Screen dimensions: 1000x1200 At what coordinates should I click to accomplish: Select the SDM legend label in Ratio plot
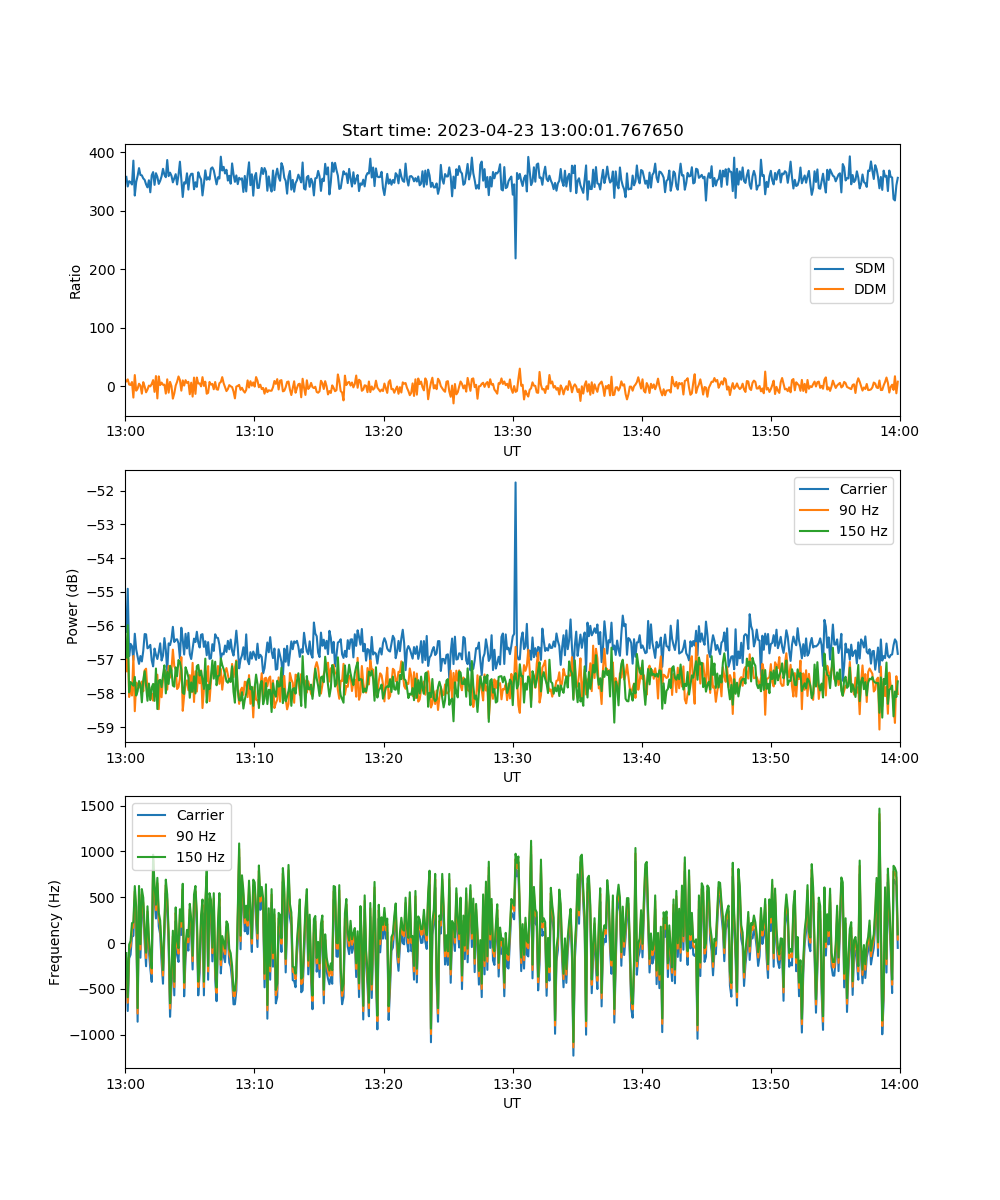point(870,269)
